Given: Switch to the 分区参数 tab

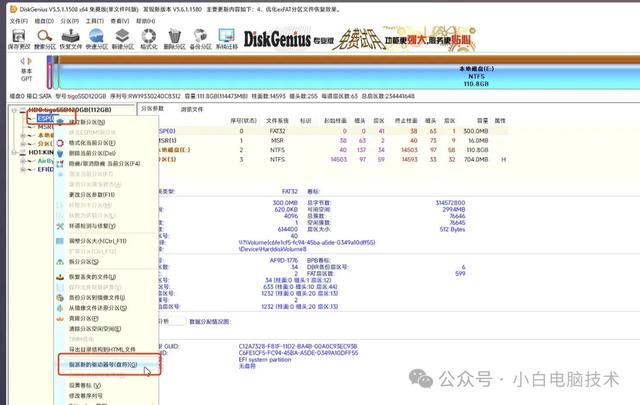Looking at the screenshot, I should [x=152, y=109].
